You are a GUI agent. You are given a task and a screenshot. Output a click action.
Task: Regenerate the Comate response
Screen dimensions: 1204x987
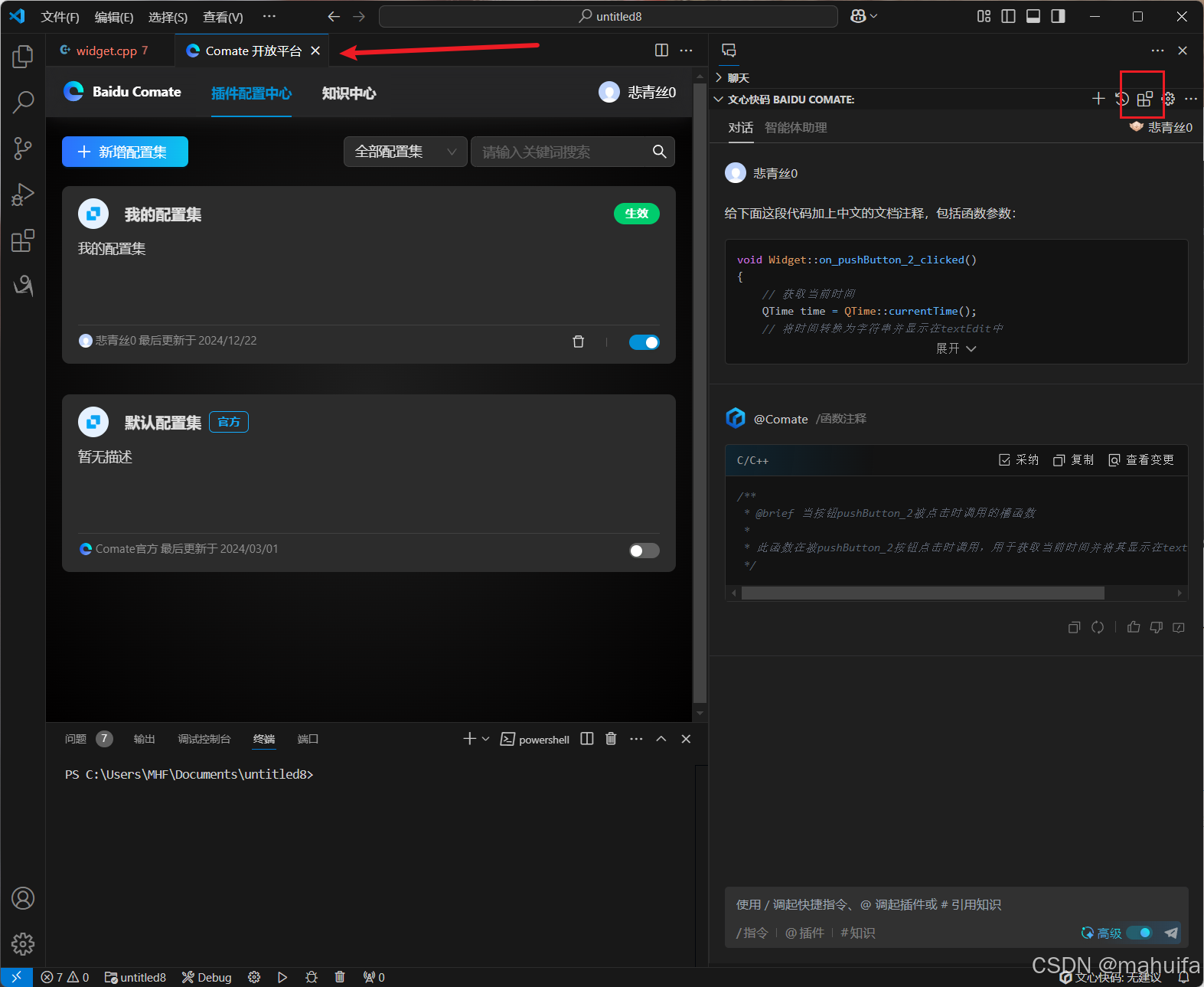[1098, 627]
